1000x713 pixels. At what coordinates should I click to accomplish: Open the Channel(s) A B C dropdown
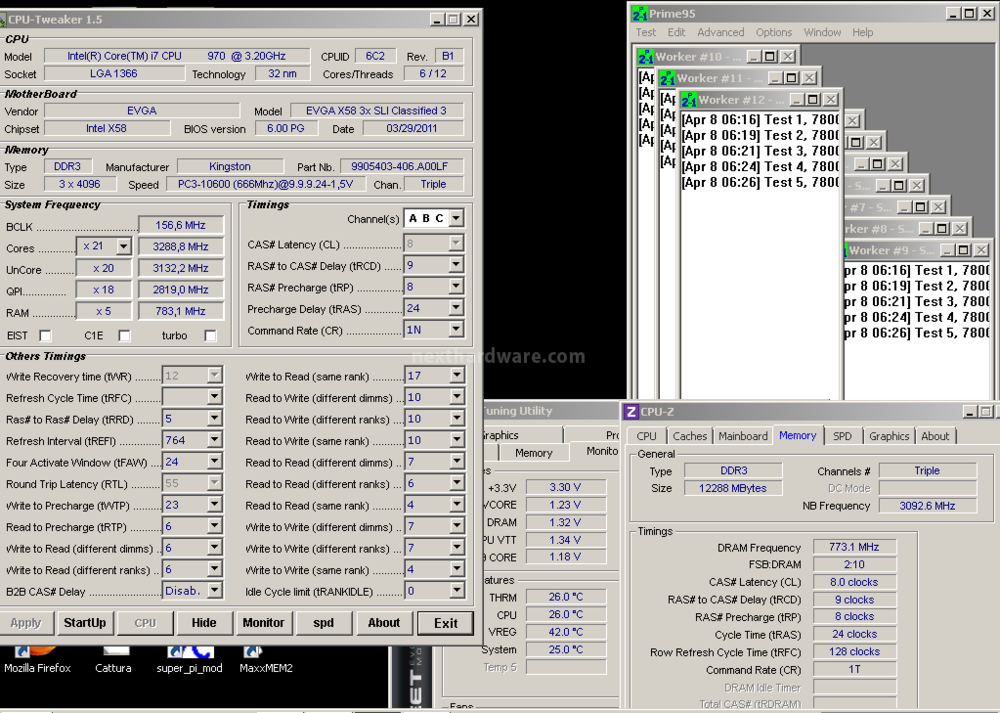[x=456, y=218]
